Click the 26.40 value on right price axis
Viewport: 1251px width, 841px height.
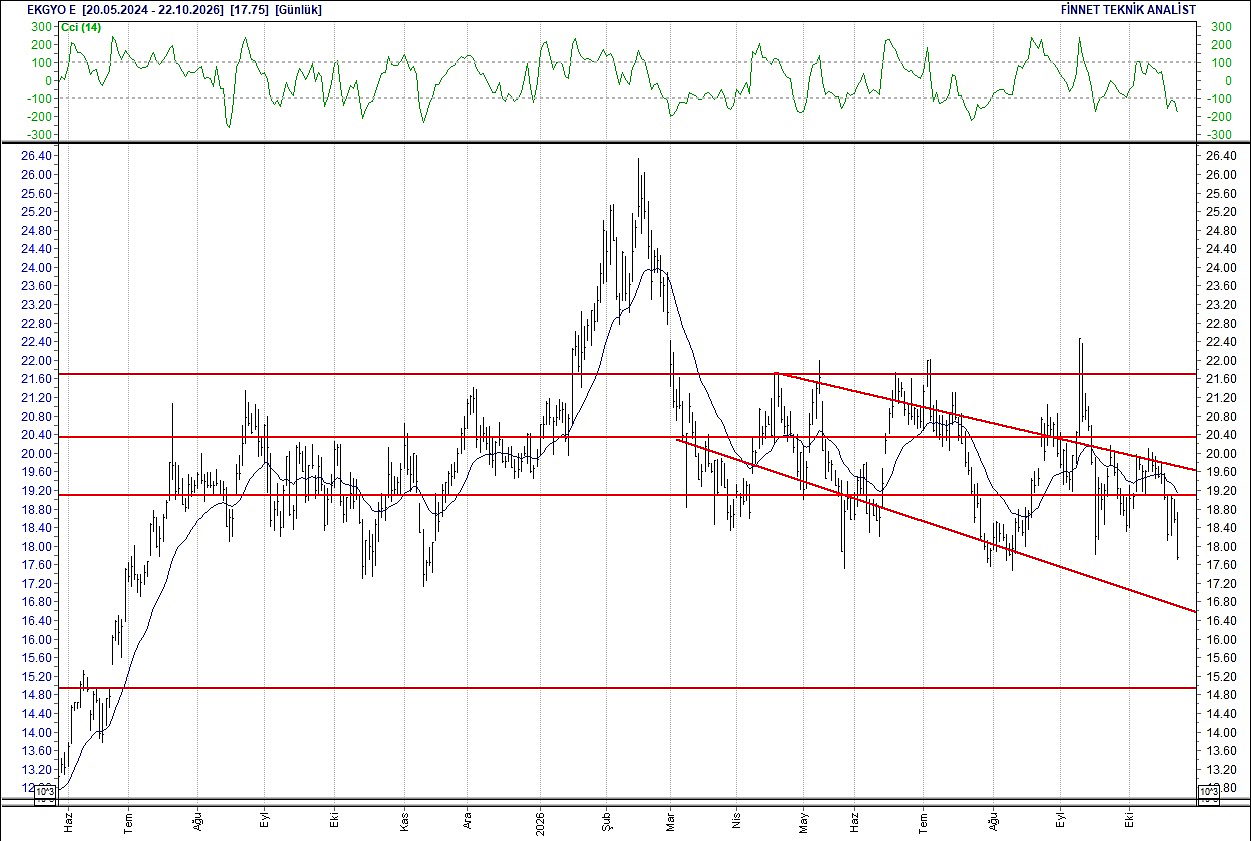[x=1219, y=156]
